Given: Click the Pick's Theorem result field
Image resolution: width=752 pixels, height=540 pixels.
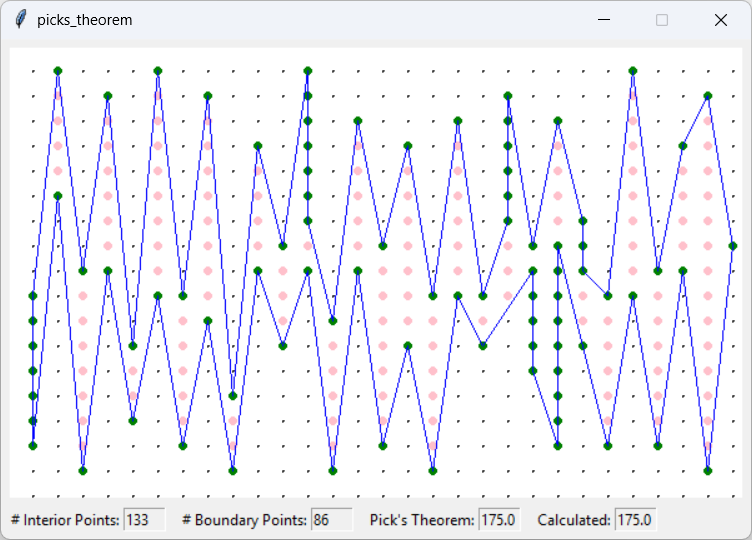Looking at the screenshot, I should pyautogui.click(x=499, y=520).
